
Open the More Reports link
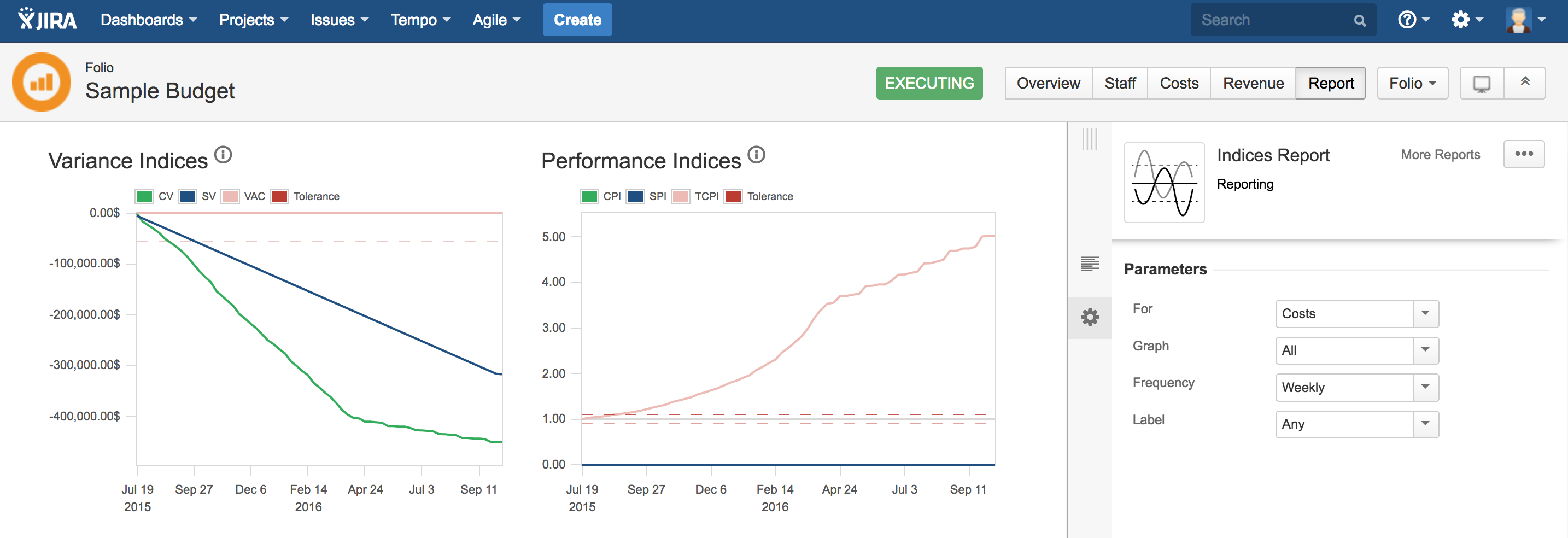click(x=1440, y=155)
